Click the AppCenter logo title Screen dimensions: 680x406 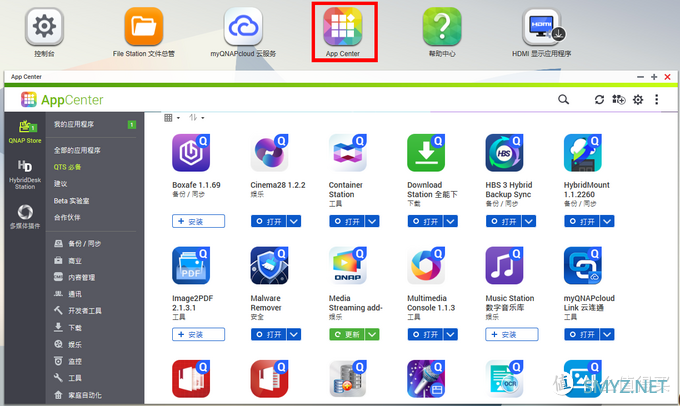(62, 100)
